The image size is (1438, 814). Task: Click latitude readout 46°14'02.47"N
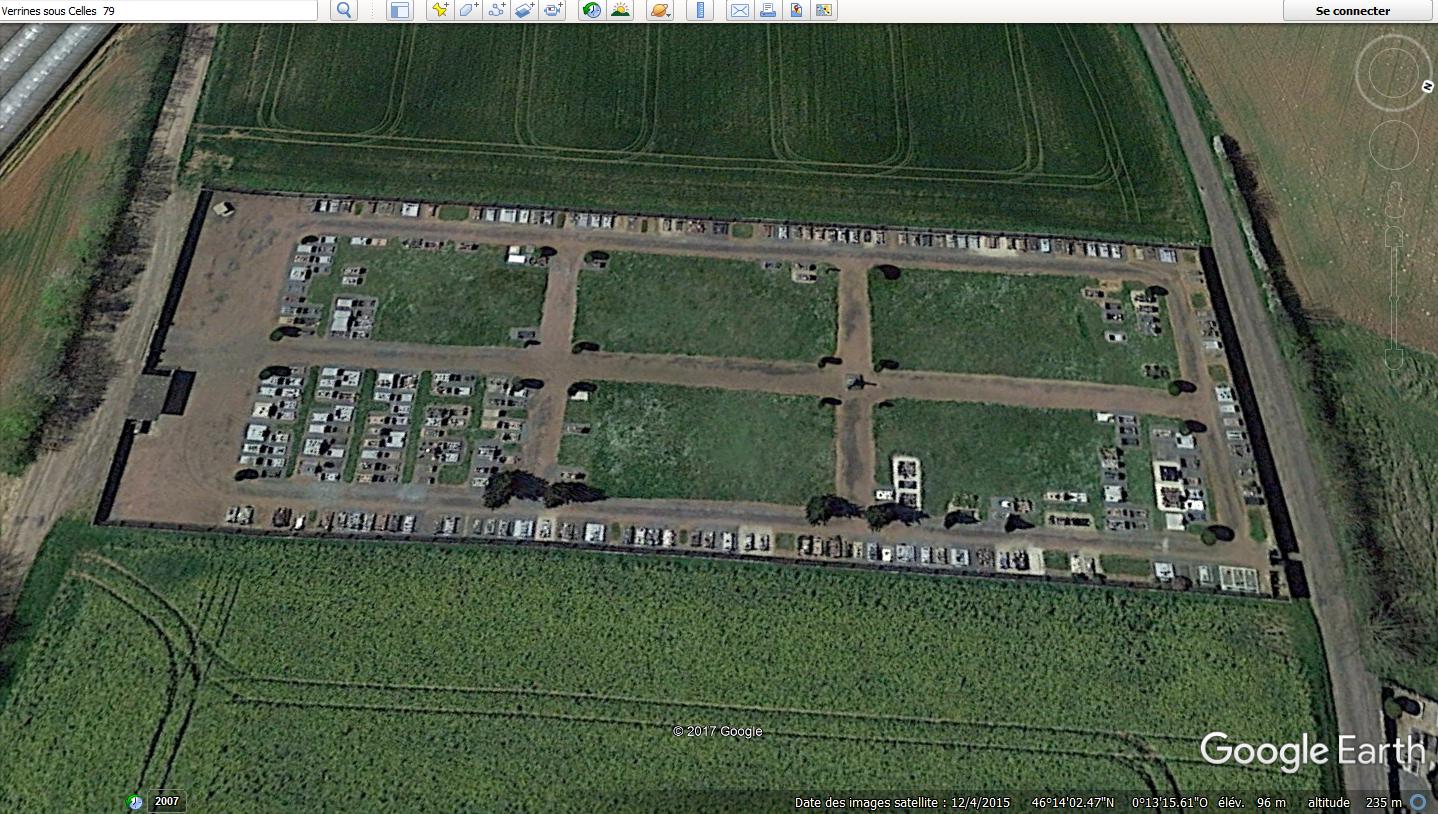1072,802
